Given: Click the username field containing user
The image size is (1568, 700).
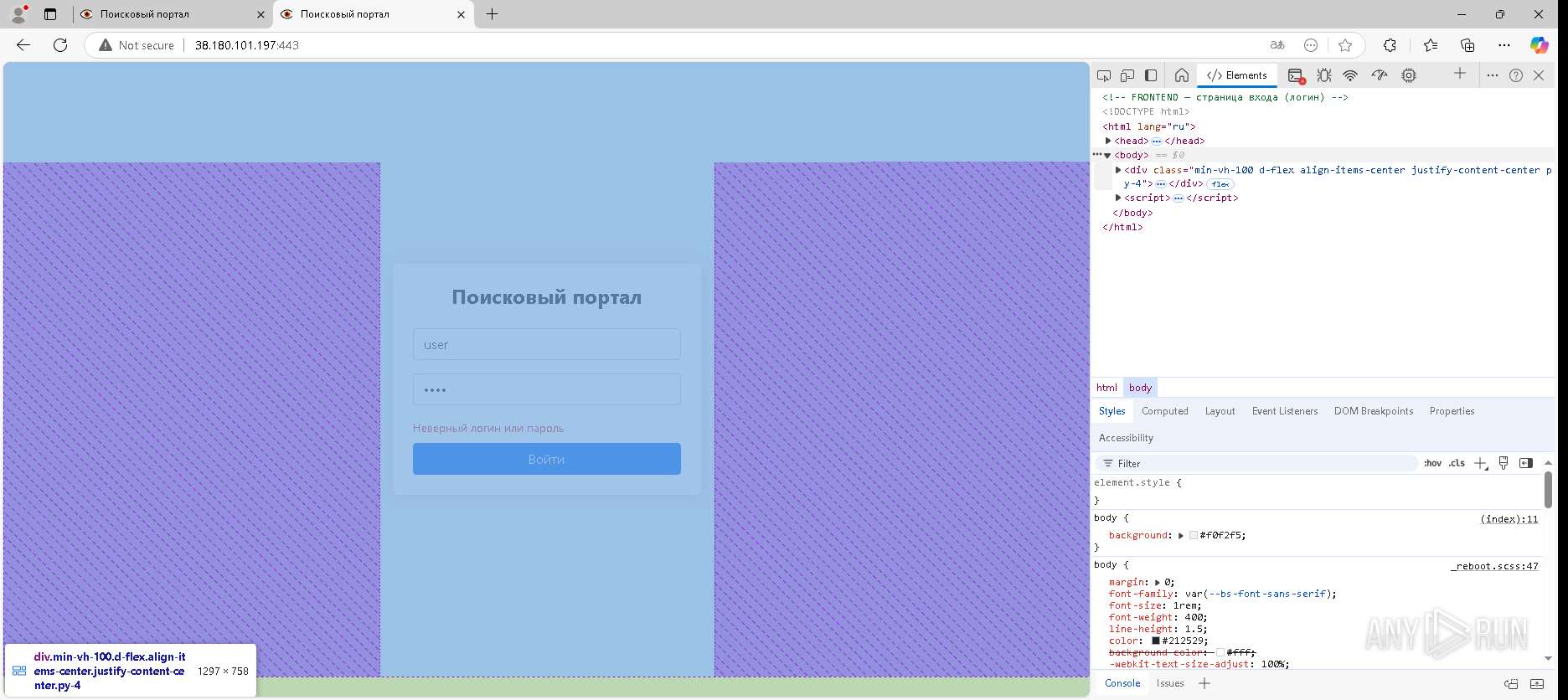Looking at the screenshot, I should click(x=546, y=344).
